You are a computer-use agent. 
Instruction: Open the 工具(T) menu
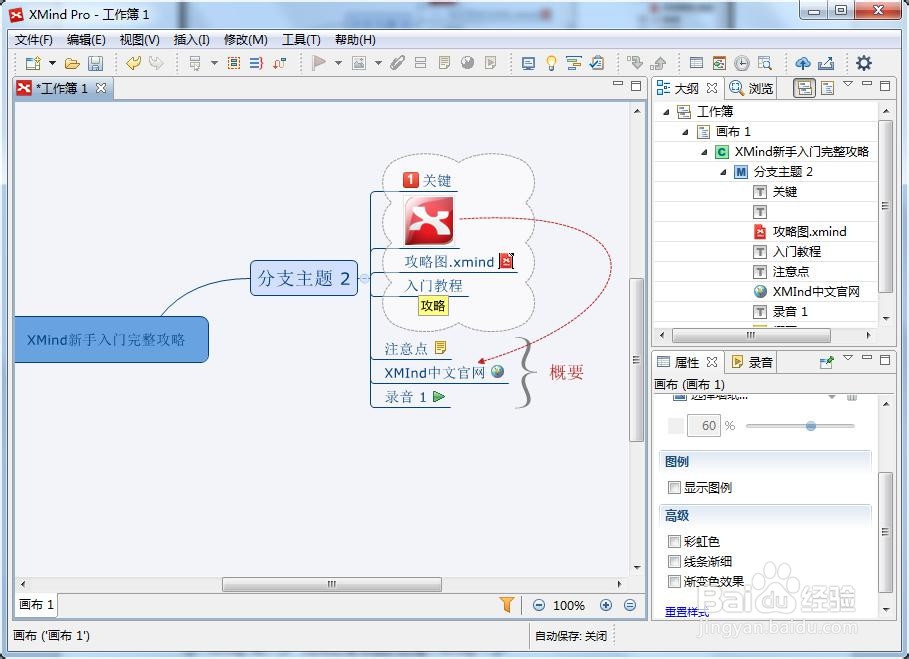pos(301,40)
